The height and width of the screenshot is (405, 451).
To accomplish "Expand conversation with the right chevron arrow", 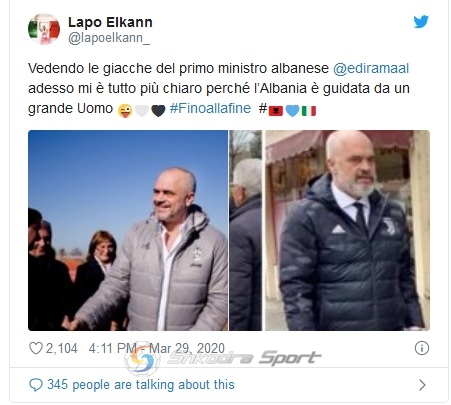I will [x=422, y=385].
